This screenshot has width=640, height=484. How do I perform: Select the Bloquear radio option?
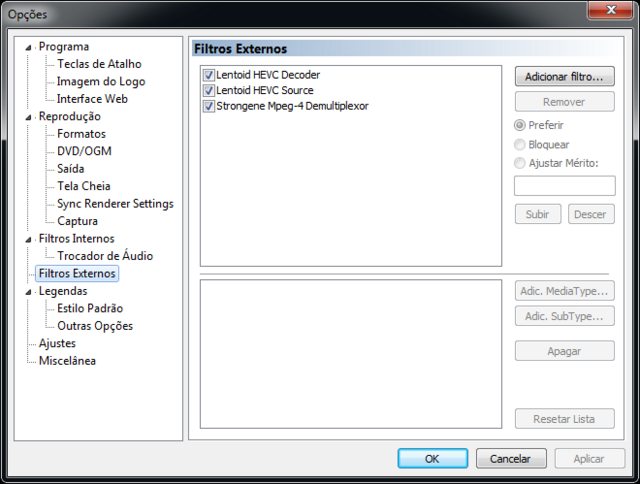[520, 144]
